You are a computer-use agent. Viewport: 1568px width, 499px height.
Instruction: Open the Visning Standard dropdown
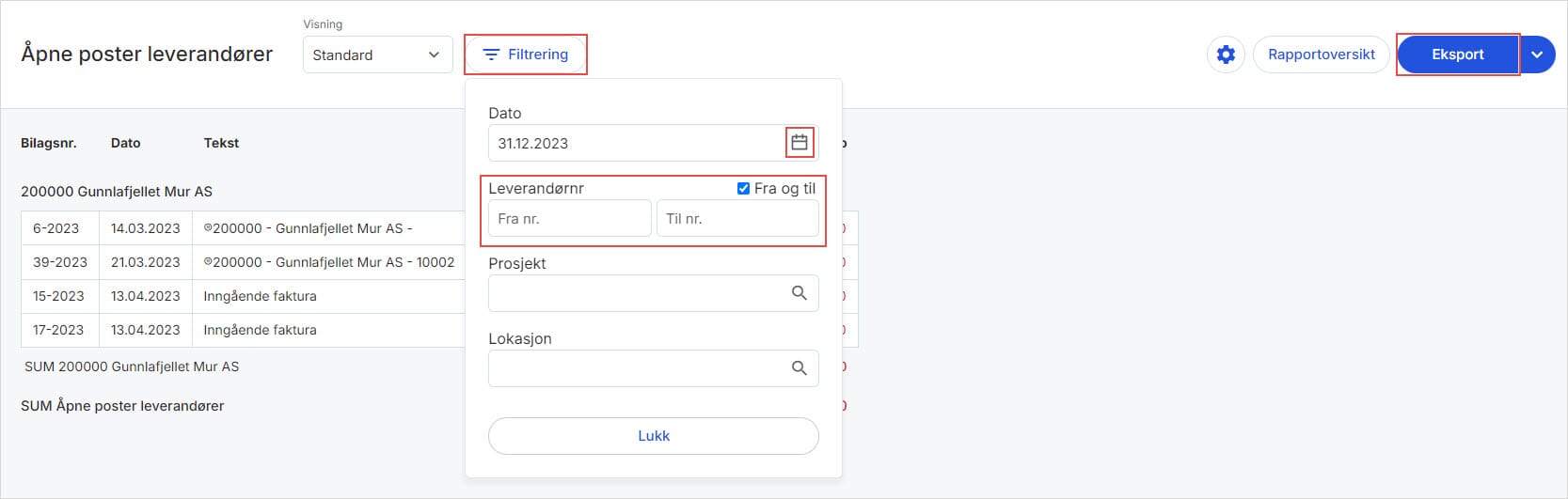point(377,55)
